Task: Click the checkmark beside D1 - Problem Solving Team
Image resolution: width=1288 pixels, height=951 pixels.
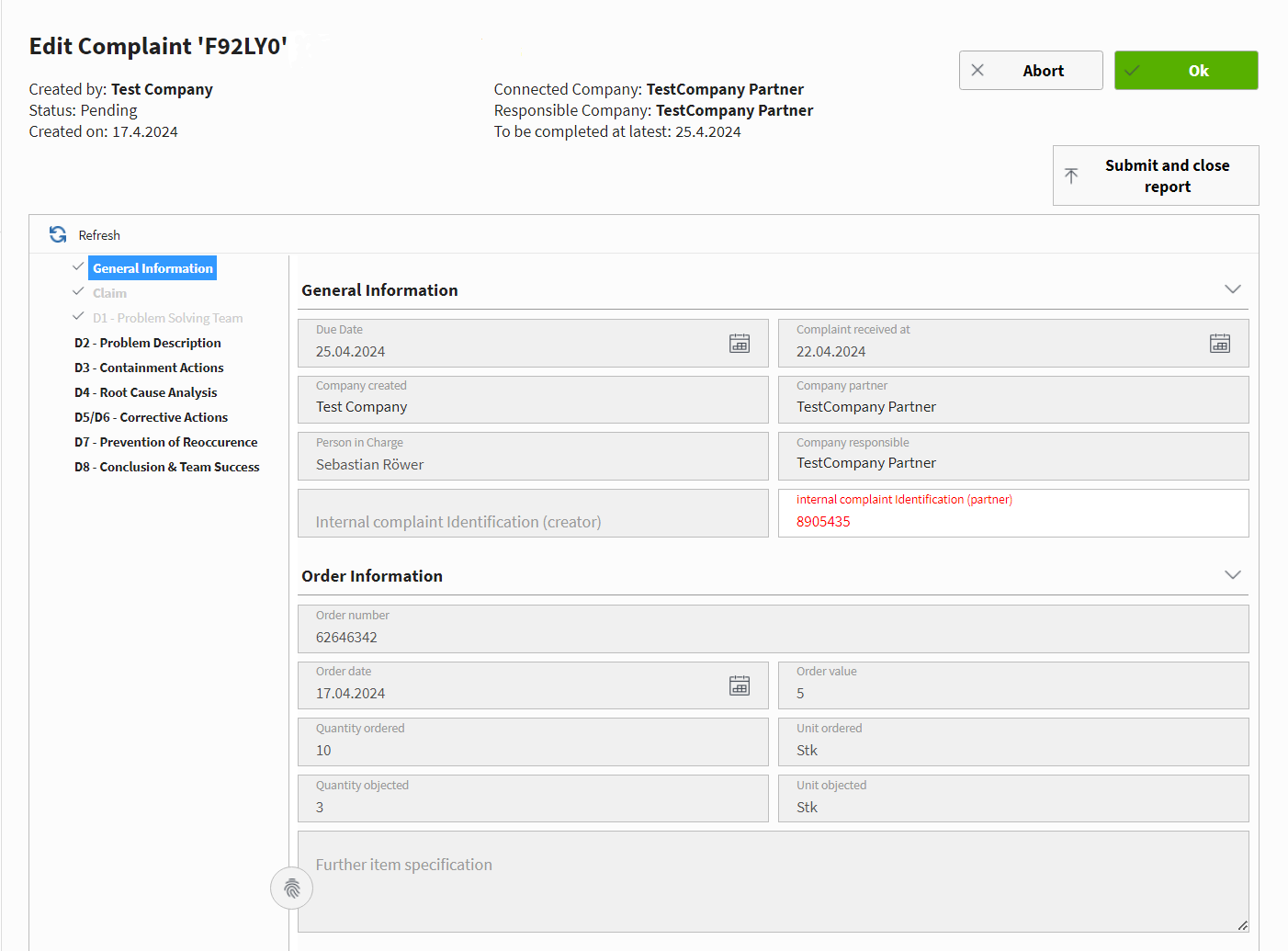Action: tap(78, 316)
